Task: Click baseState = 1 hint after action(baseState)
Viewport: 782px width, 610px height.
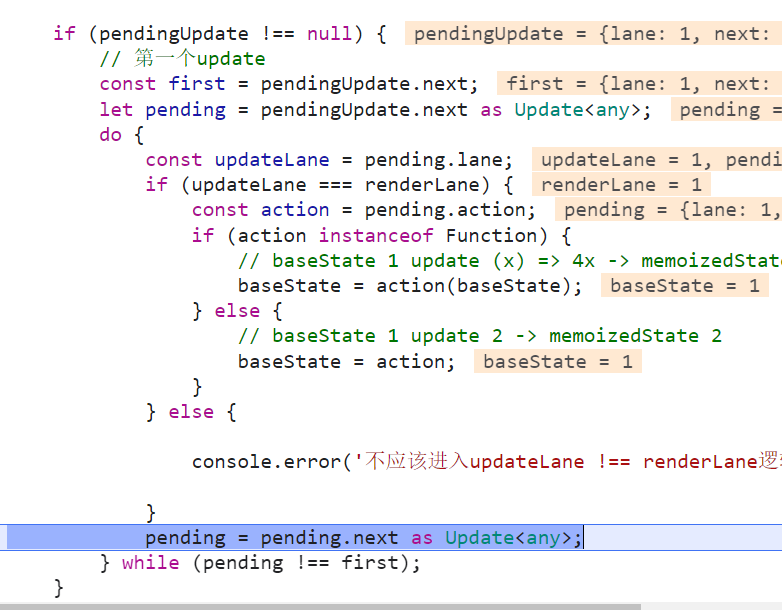Action: coord(684,286)
